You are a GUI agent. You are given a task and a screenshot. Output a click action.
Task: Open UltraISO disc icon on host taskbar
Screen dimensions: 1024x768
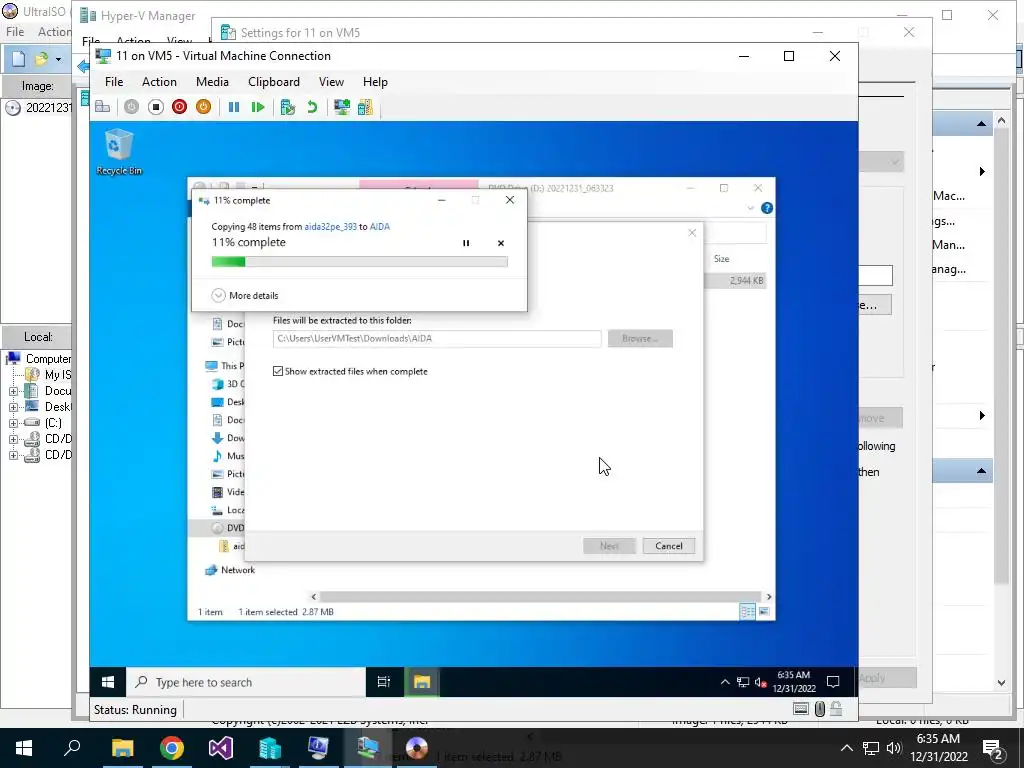[417, 748]
